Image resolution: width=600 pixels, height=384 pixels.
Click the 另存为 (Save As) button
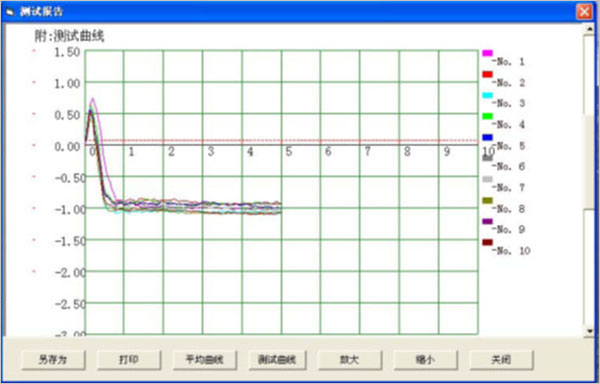[x=54, y=360]
